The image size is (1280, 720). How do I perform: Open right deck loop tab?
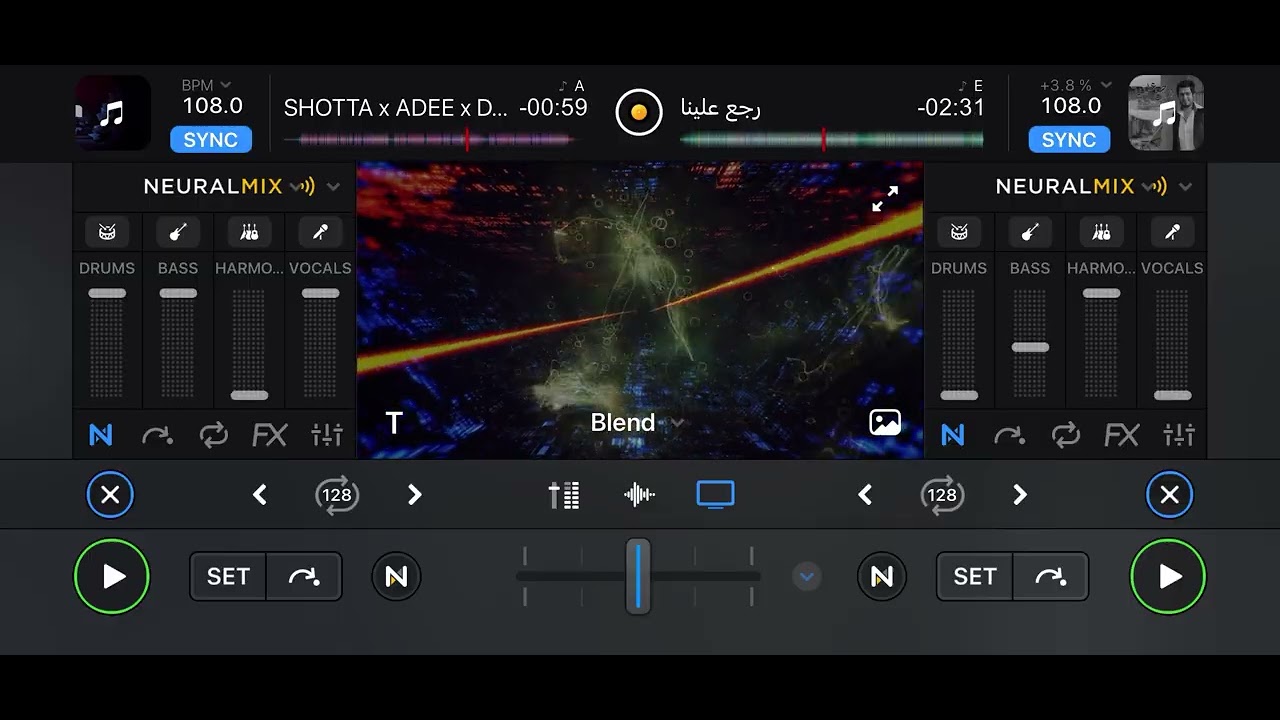[x=1065, y=435]
